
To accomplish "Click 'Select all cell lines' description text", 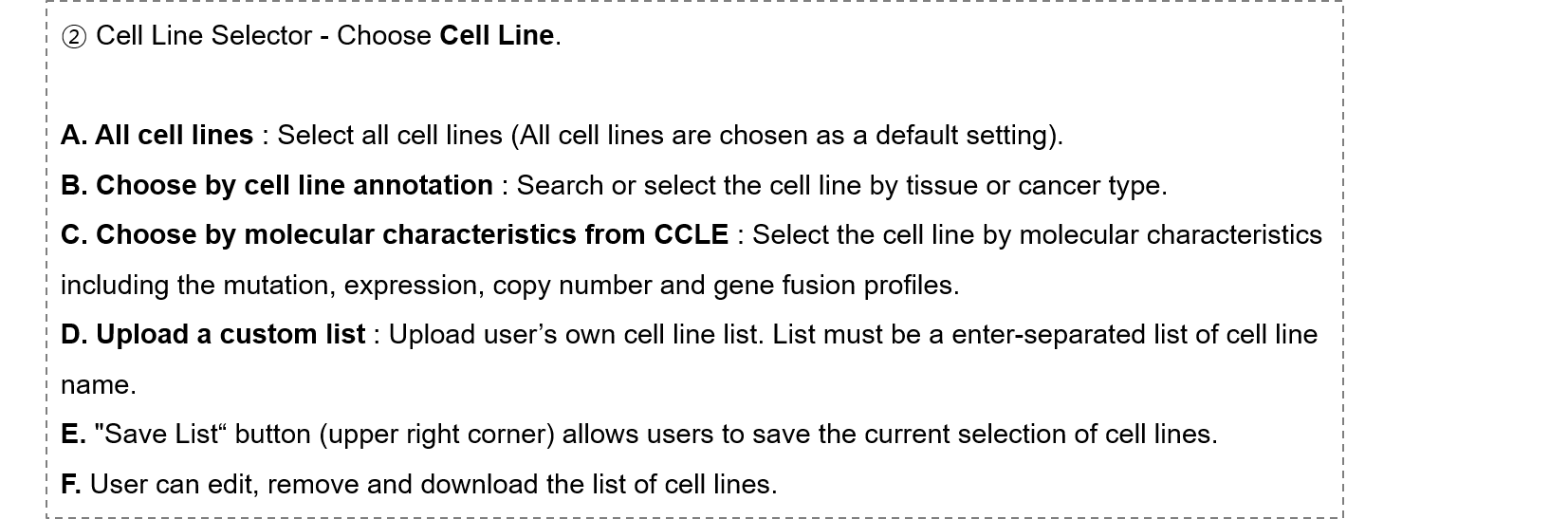I will (x=390, y=136).
